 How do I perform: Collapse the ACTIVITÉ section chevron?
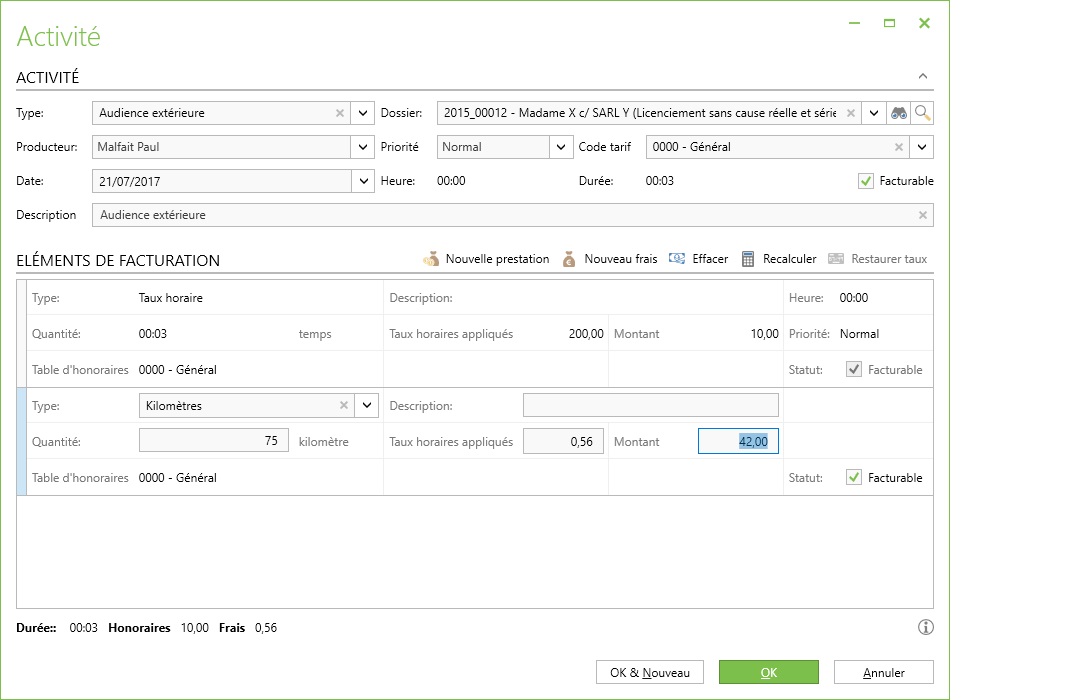tap(923, 76)
